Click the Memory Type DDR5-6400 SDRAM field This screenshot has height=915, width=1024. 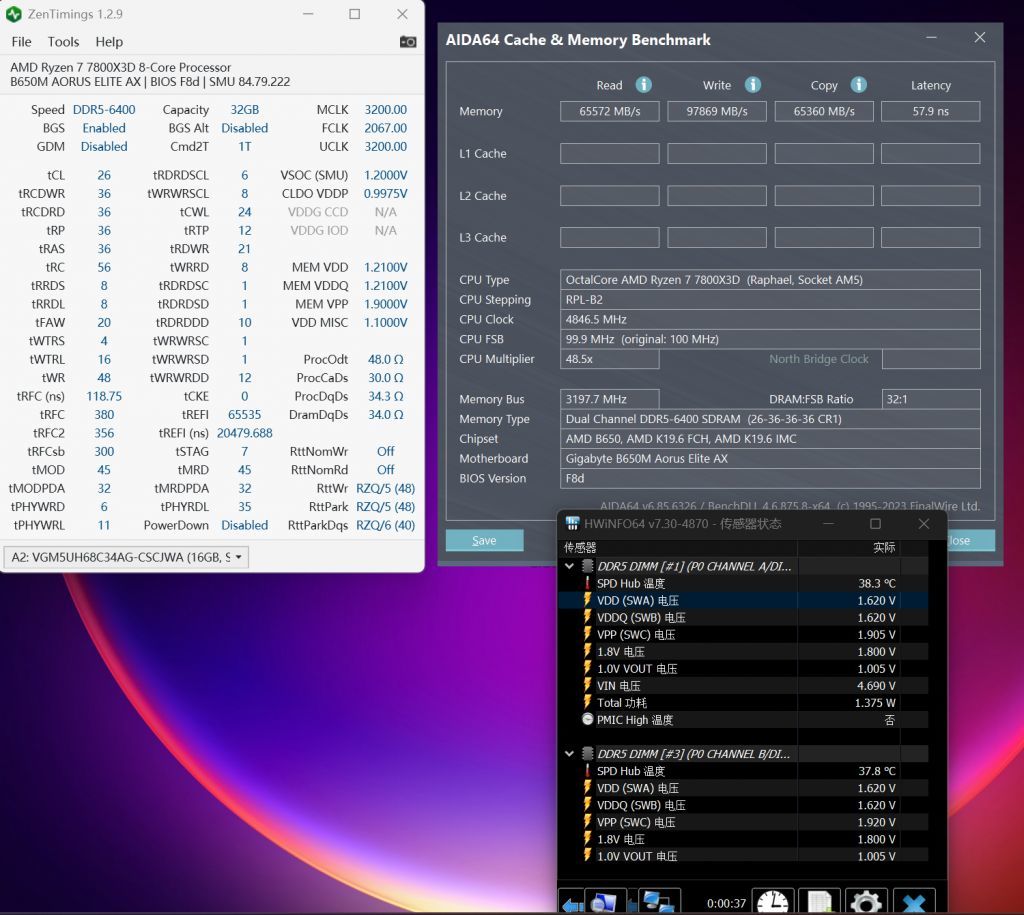click(x=770, y=419)
